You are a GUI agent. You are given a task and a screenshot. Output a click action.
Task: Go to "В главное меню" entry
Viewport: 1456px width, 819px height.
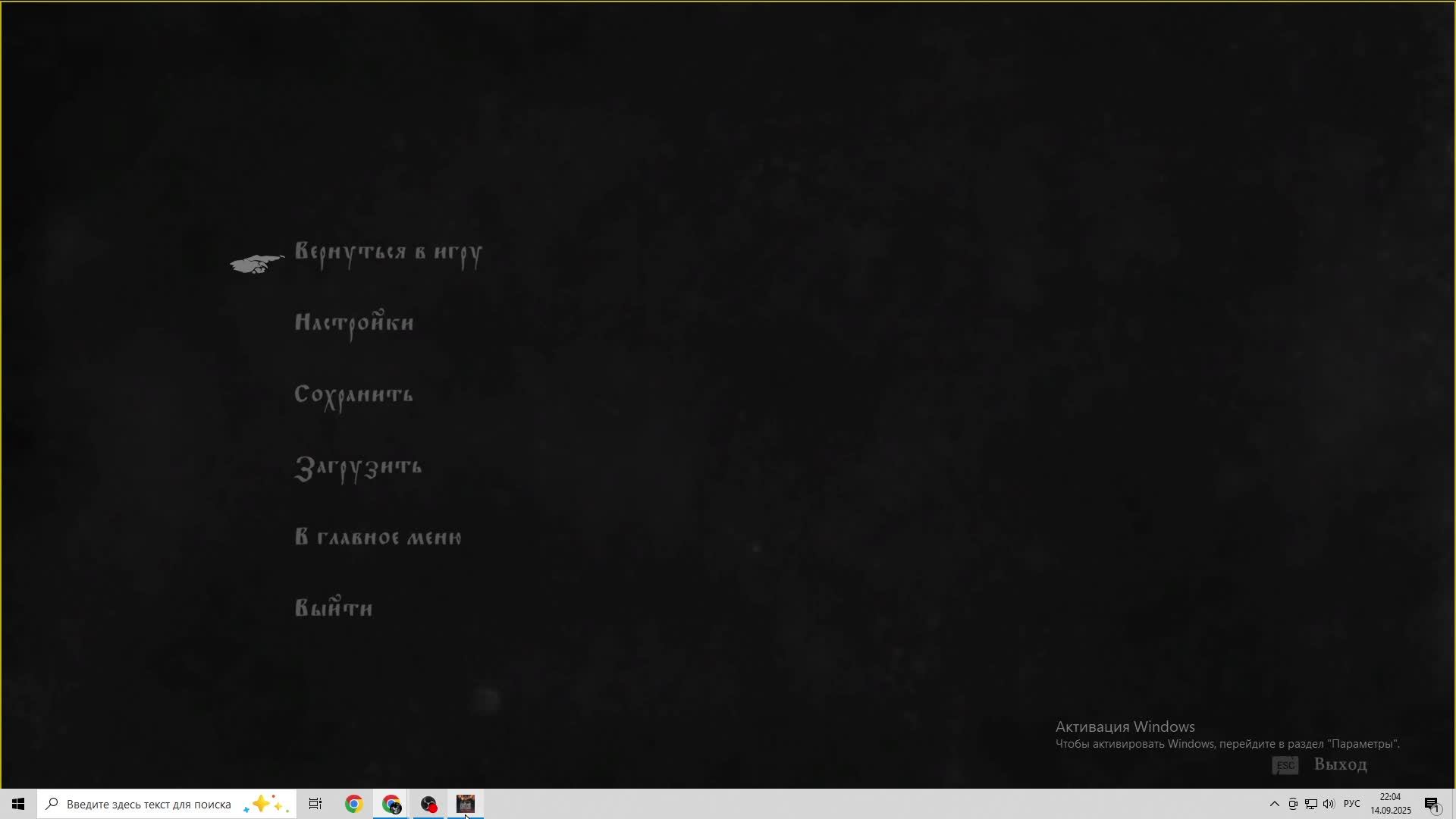(x=378, y=538)
